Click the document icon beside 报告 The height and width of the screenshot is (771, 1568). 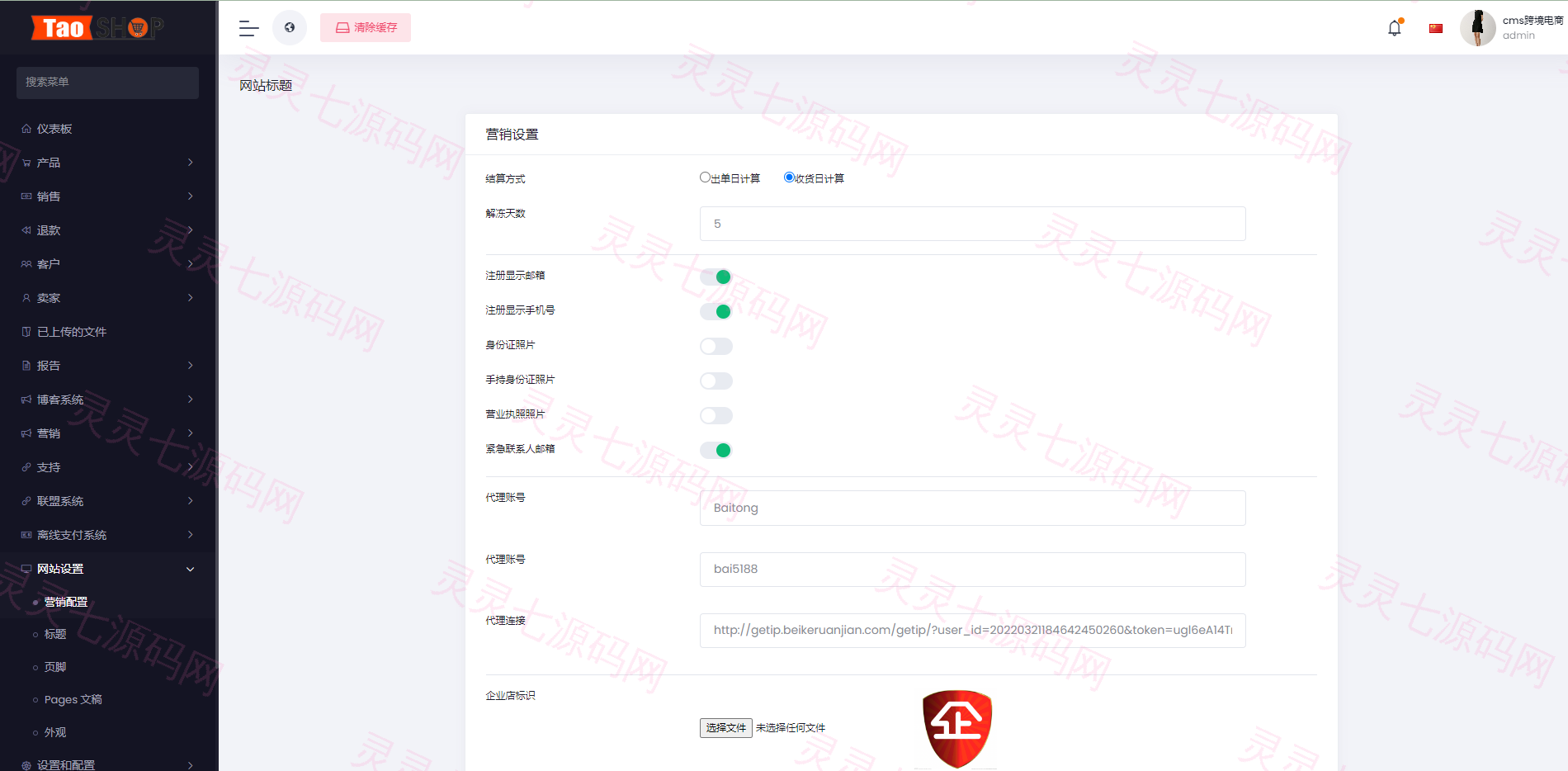(x=26, y=366)
